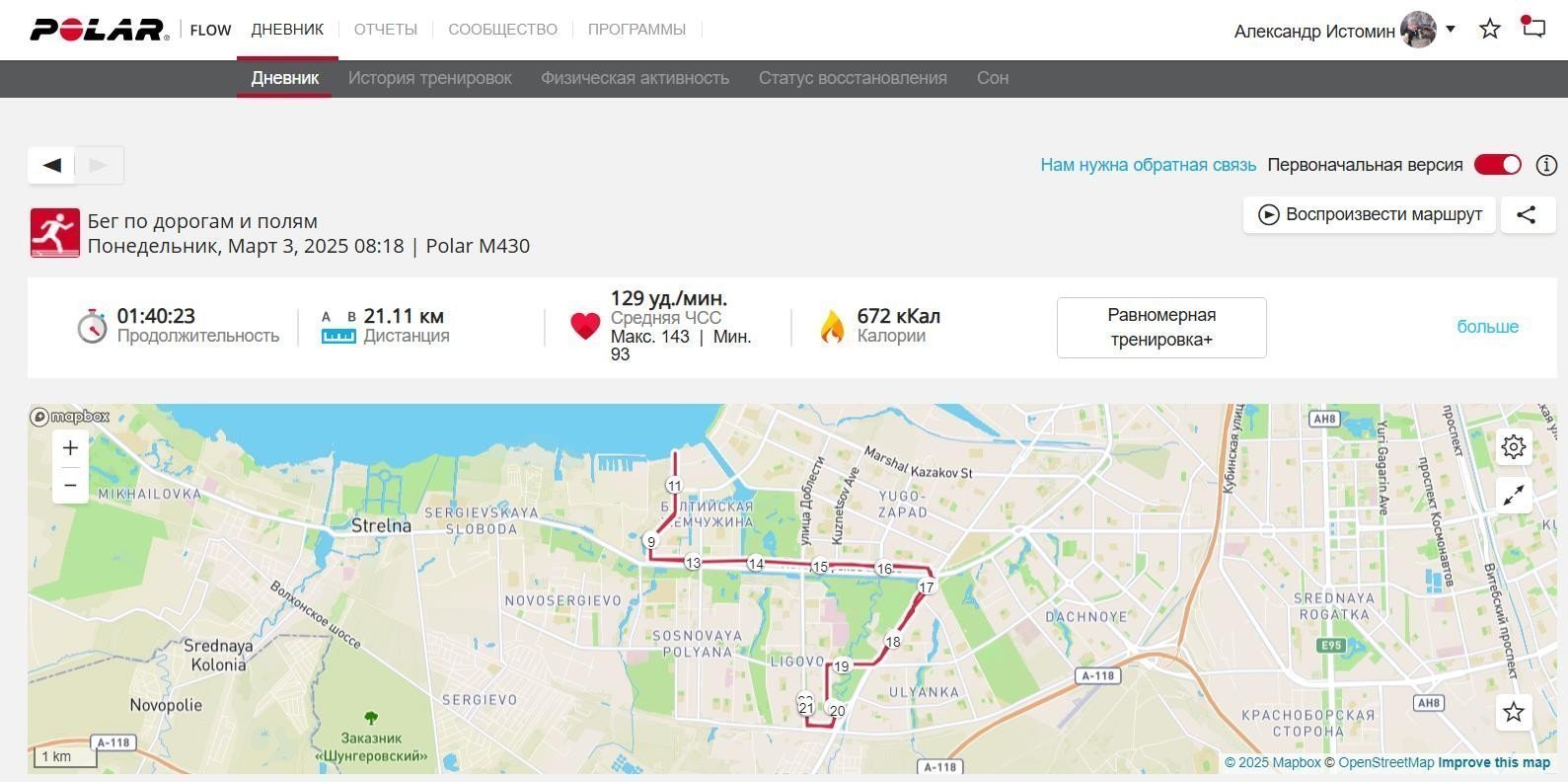Open the user account dropdown arrow
This screenshot has width=1568, height=782.
pyautogui.click(x=1451, y=29)
